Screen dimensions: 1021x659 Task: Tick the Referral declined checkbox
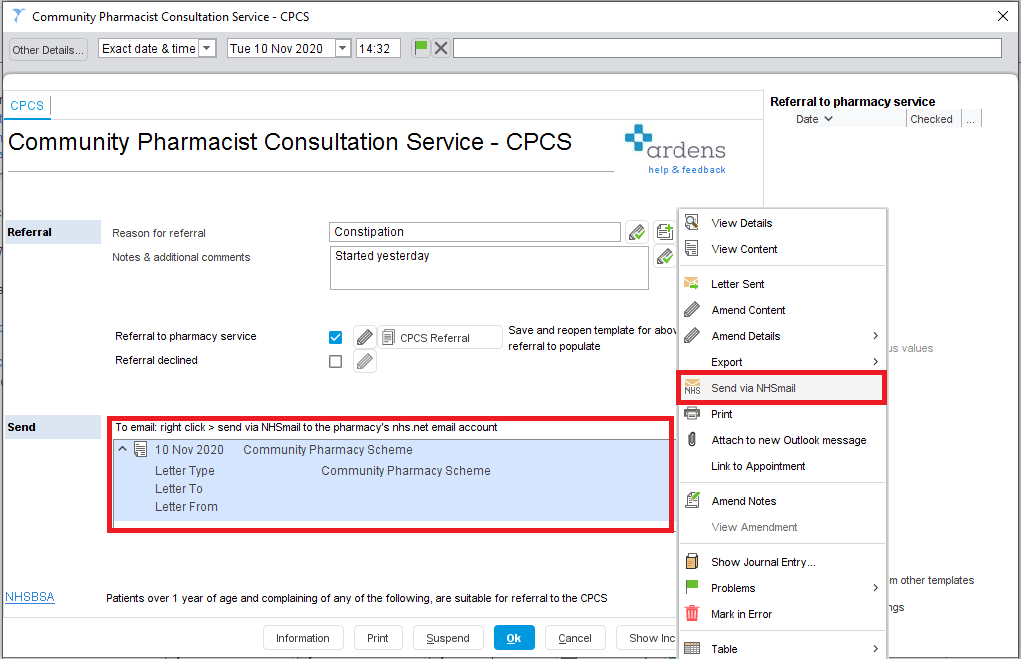[x=335, y=361]
